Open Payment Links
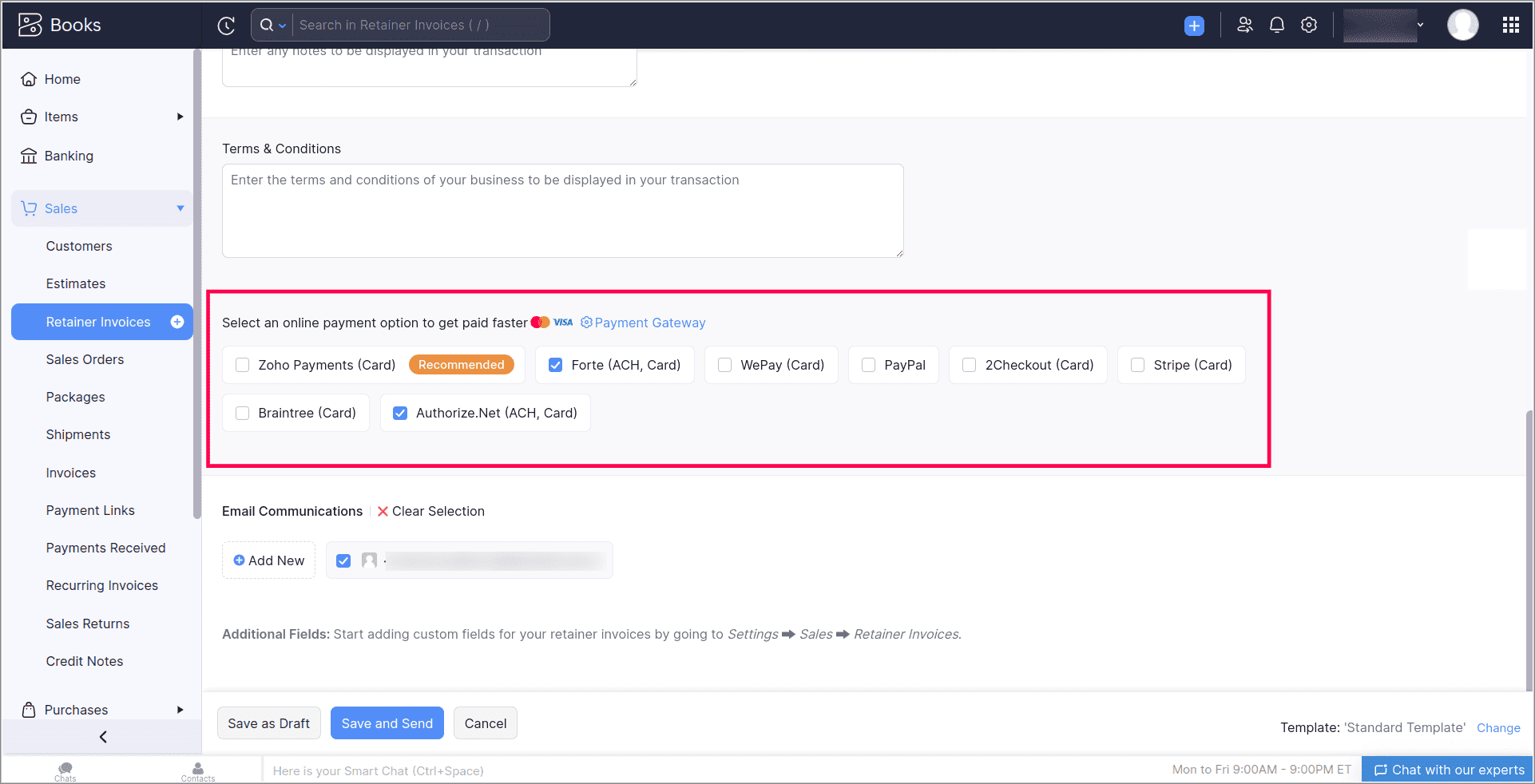The height and width of the screenshot is (784, 1535). pos(90,510)
